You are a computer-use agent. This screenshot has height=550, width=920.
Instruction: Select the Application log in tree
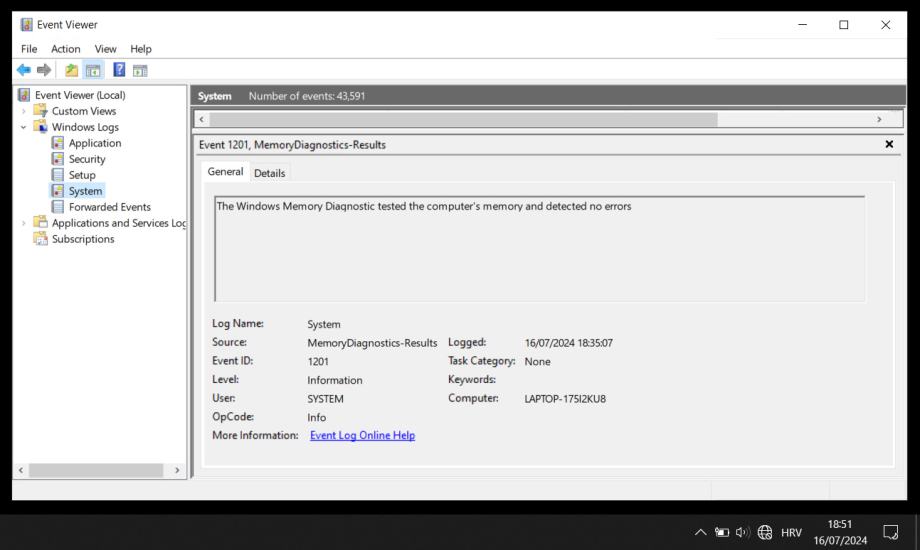coord(94,143)
